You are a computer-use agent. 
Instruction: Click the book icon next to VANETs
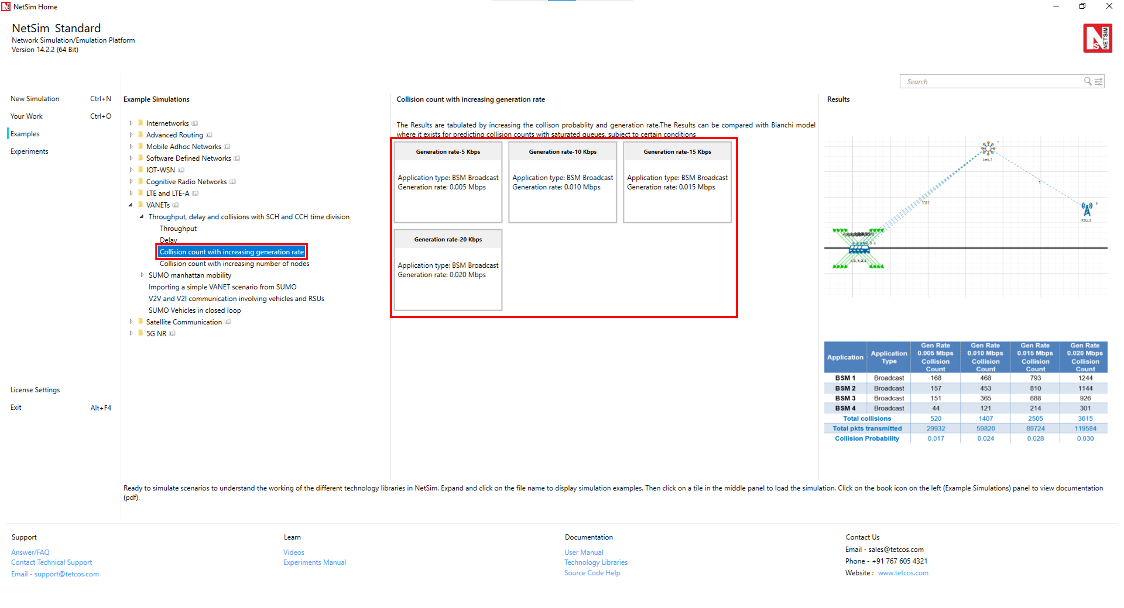pos(175,205)
